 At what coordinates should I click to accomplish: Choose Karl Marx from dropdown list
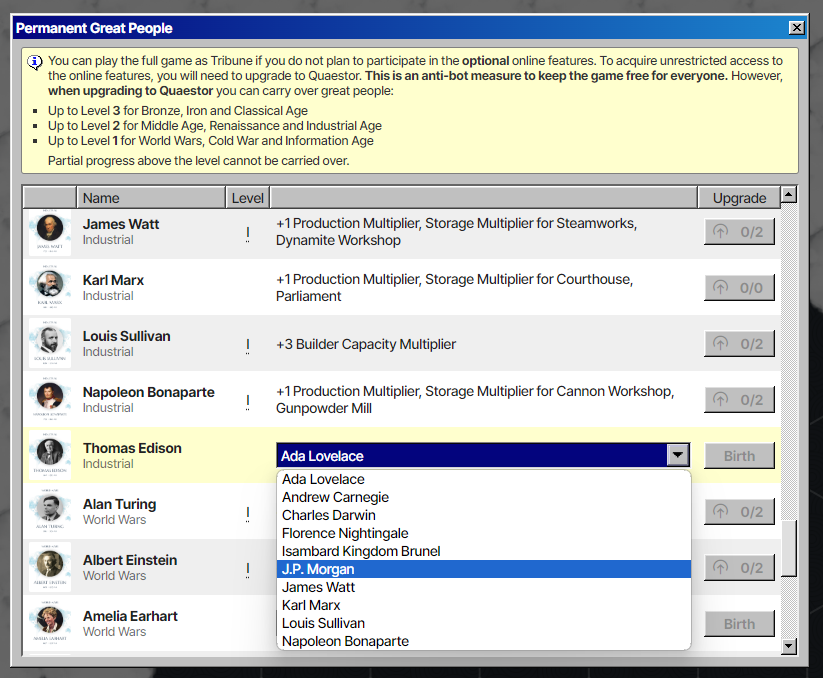(x=483, y=605)
